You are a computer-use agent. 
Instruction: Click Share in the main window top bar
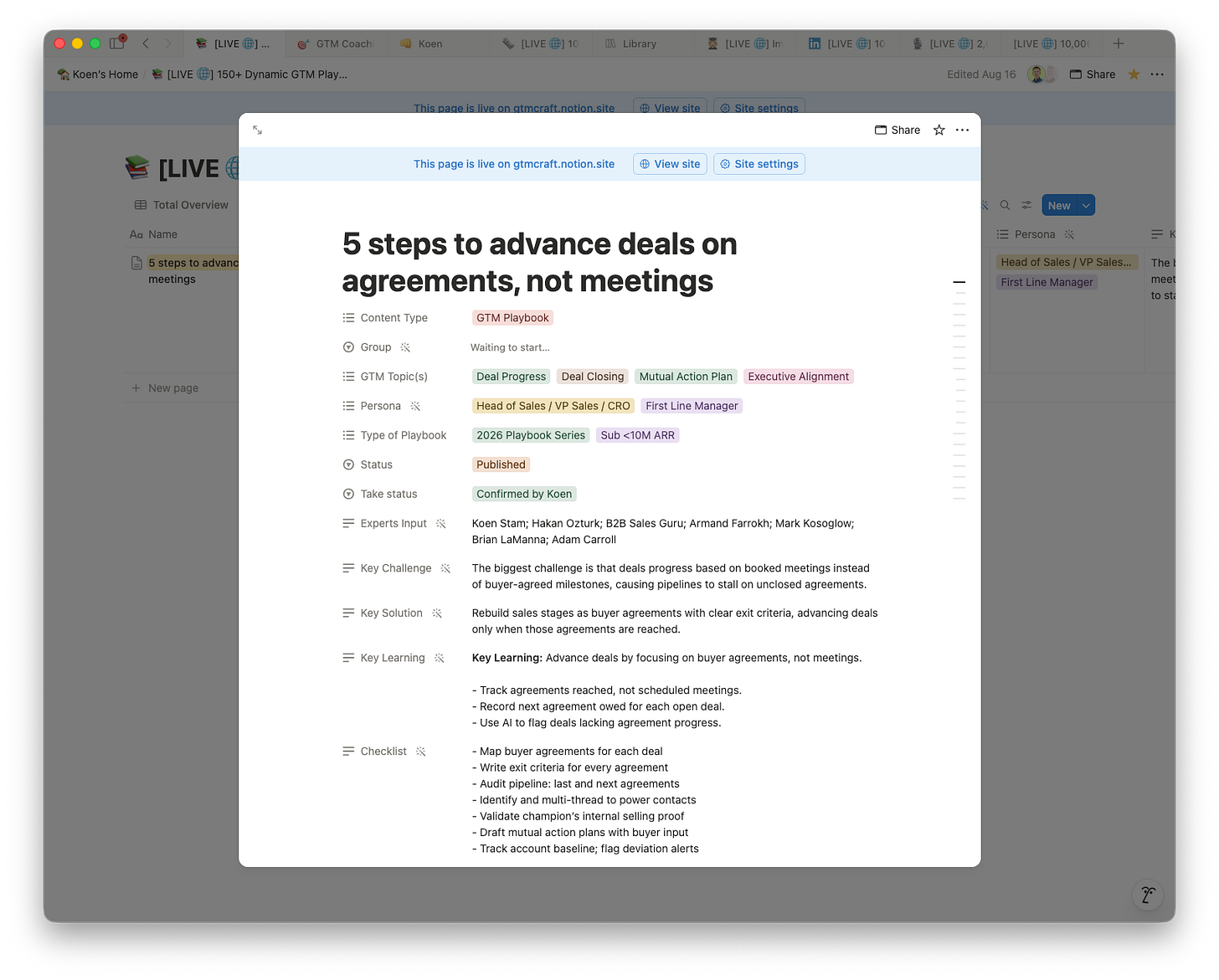[1093, 74]
